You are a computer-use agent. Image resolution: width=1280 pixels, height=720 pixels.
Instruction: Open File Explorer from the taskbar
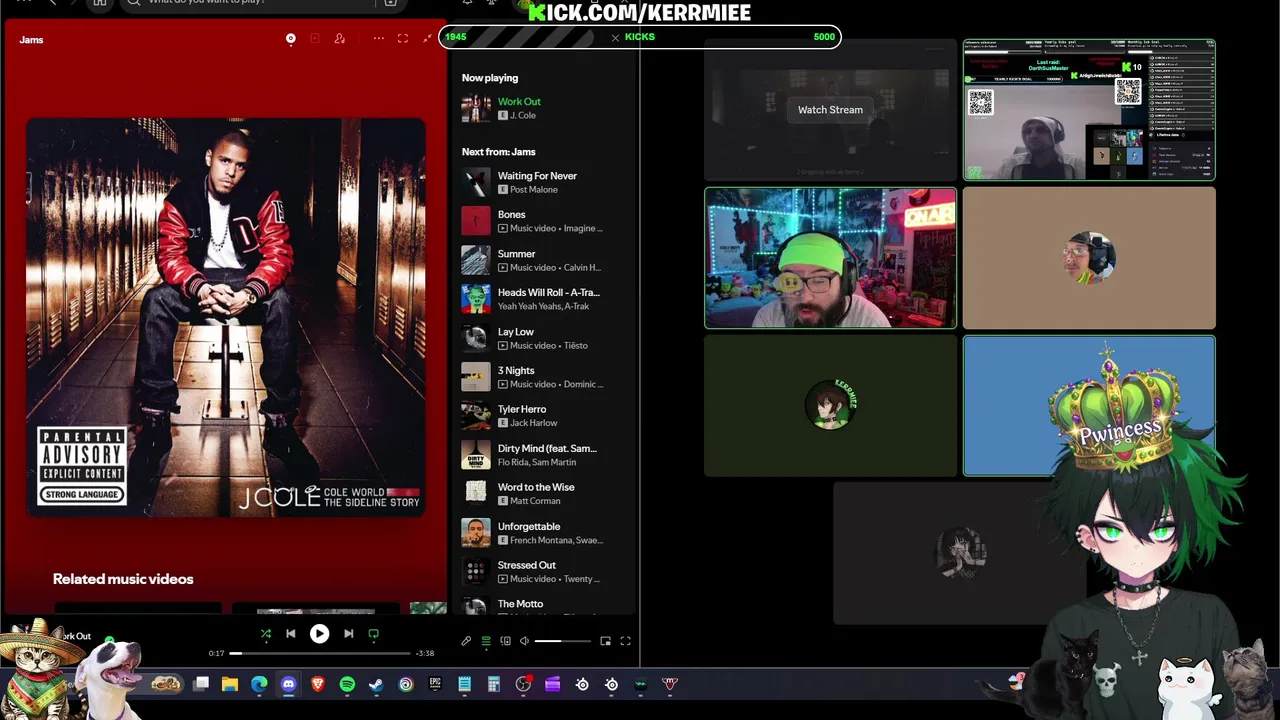[230, 684]
